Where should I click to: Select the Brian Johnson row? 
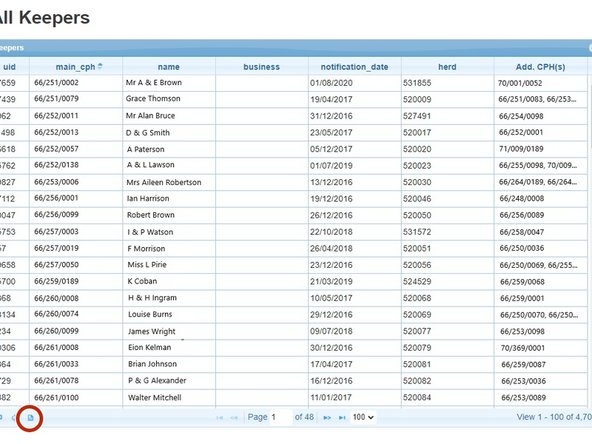pyautogui.click(x=293, y=364)
